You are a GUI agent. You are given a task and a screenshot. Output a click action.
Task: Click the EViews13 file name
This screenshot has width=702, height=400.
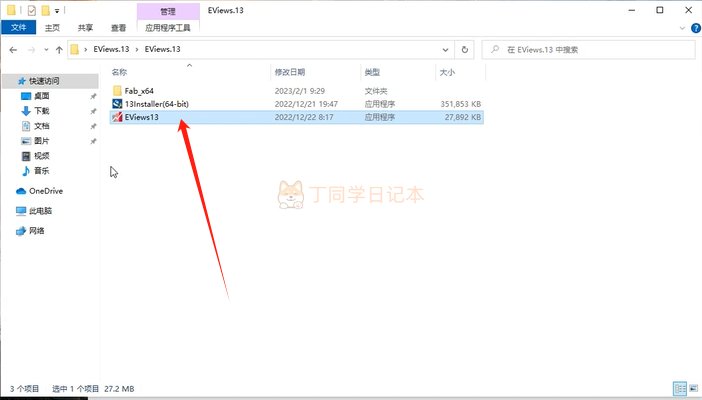point(141,117)
